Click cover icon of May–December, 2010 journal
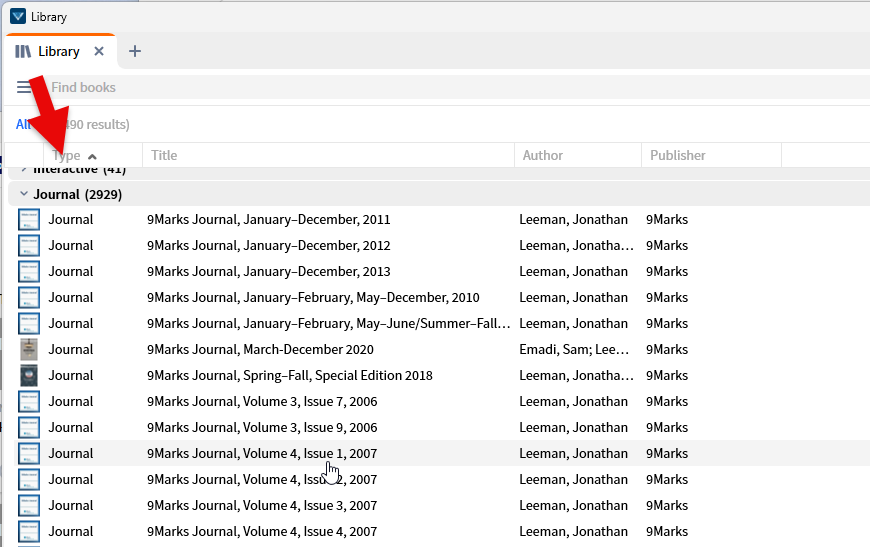Viewport: 870px width, 547px height. (29, 298)
